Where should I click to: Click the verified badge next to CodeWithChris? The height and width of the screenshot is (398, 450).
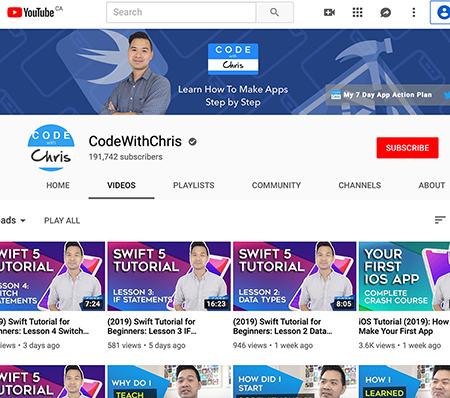tap(192, 142)
